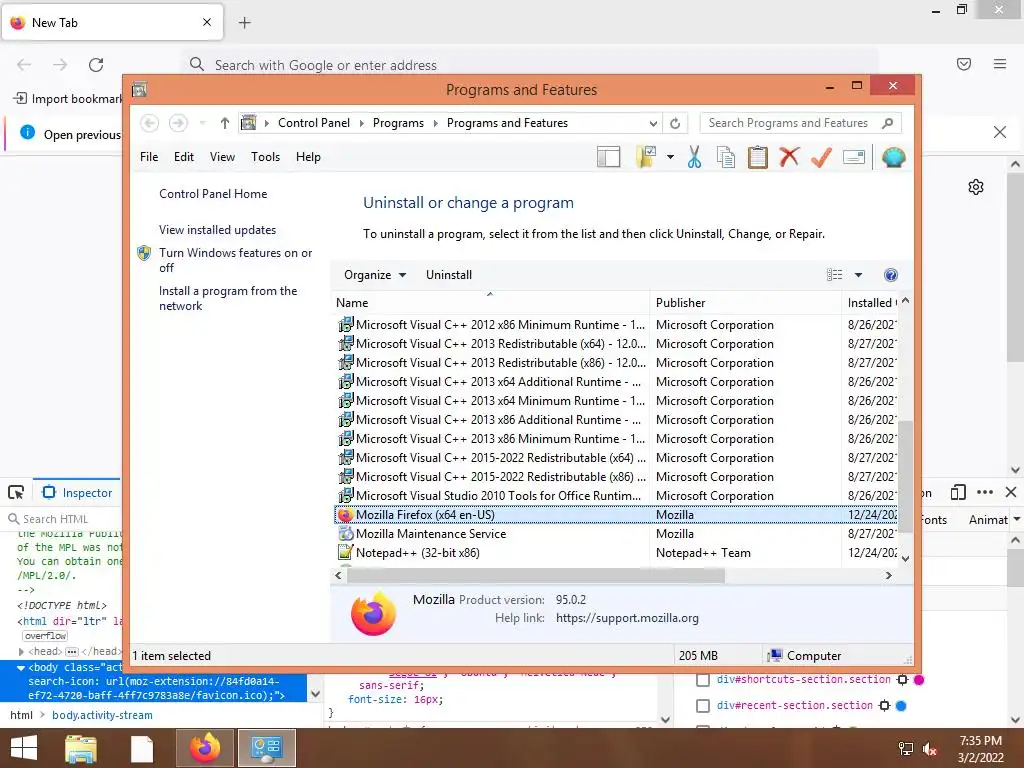Open the Edit menu in Programs and Features
The width and height of the screenshot is (1024, 768).
pos(184,157)
